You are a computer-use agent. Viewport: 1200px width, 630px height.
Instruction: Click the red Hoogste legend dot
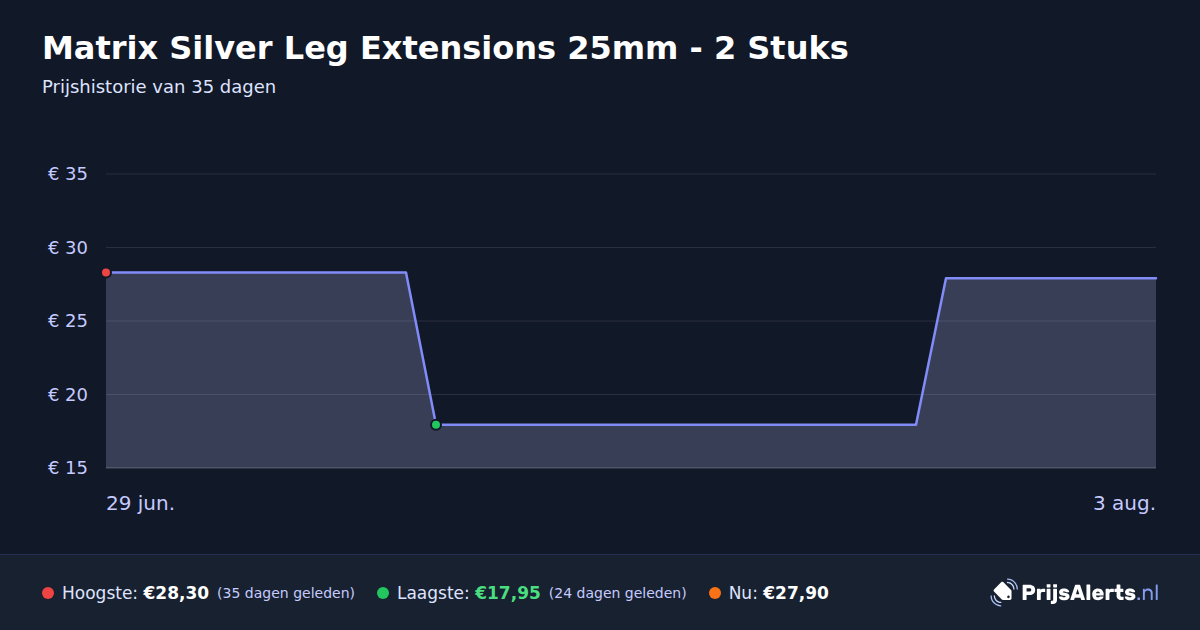pyautogui.click(x=48, y=593)
